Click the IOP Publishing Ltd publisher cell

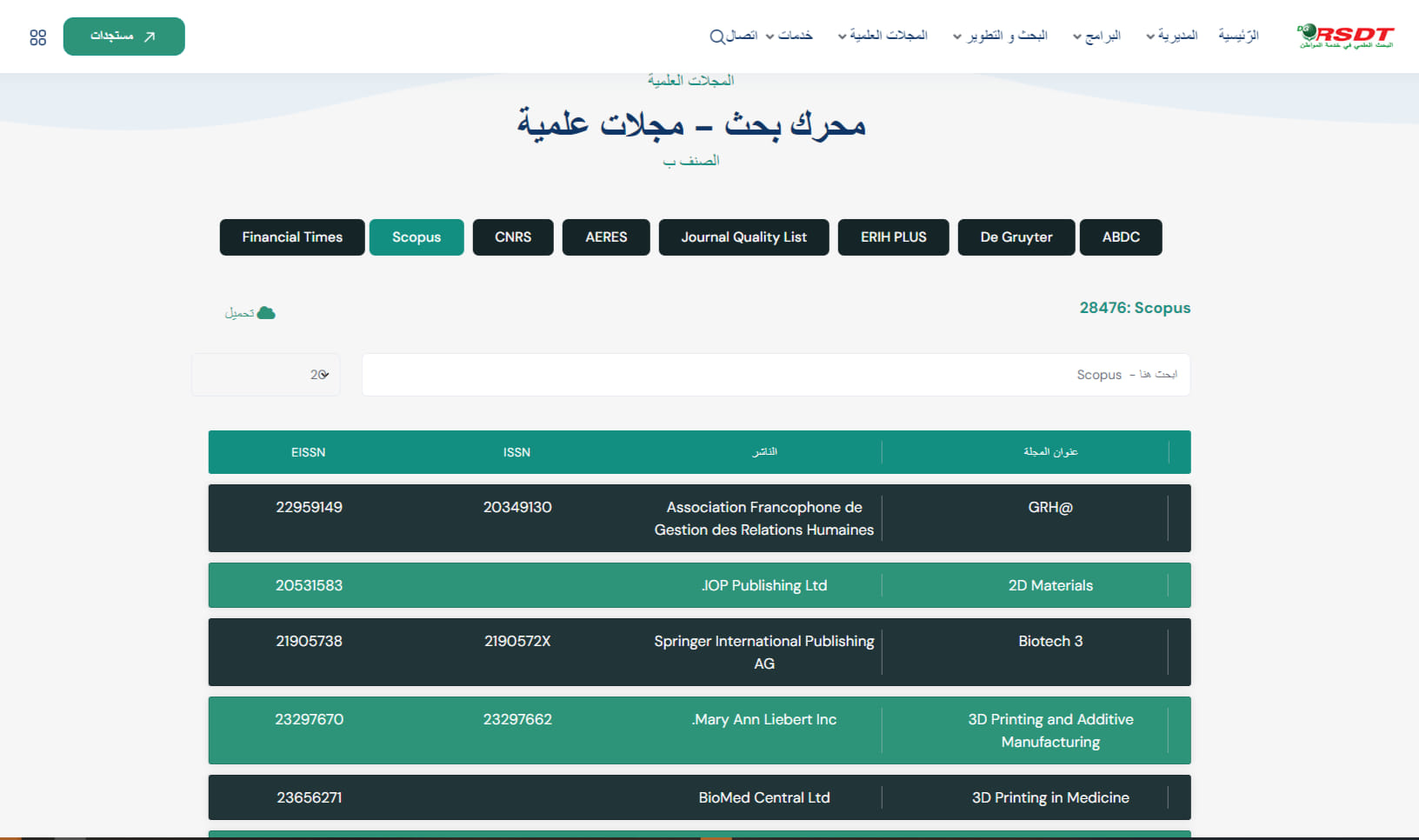pyautogui.click(x=764, y=585)
